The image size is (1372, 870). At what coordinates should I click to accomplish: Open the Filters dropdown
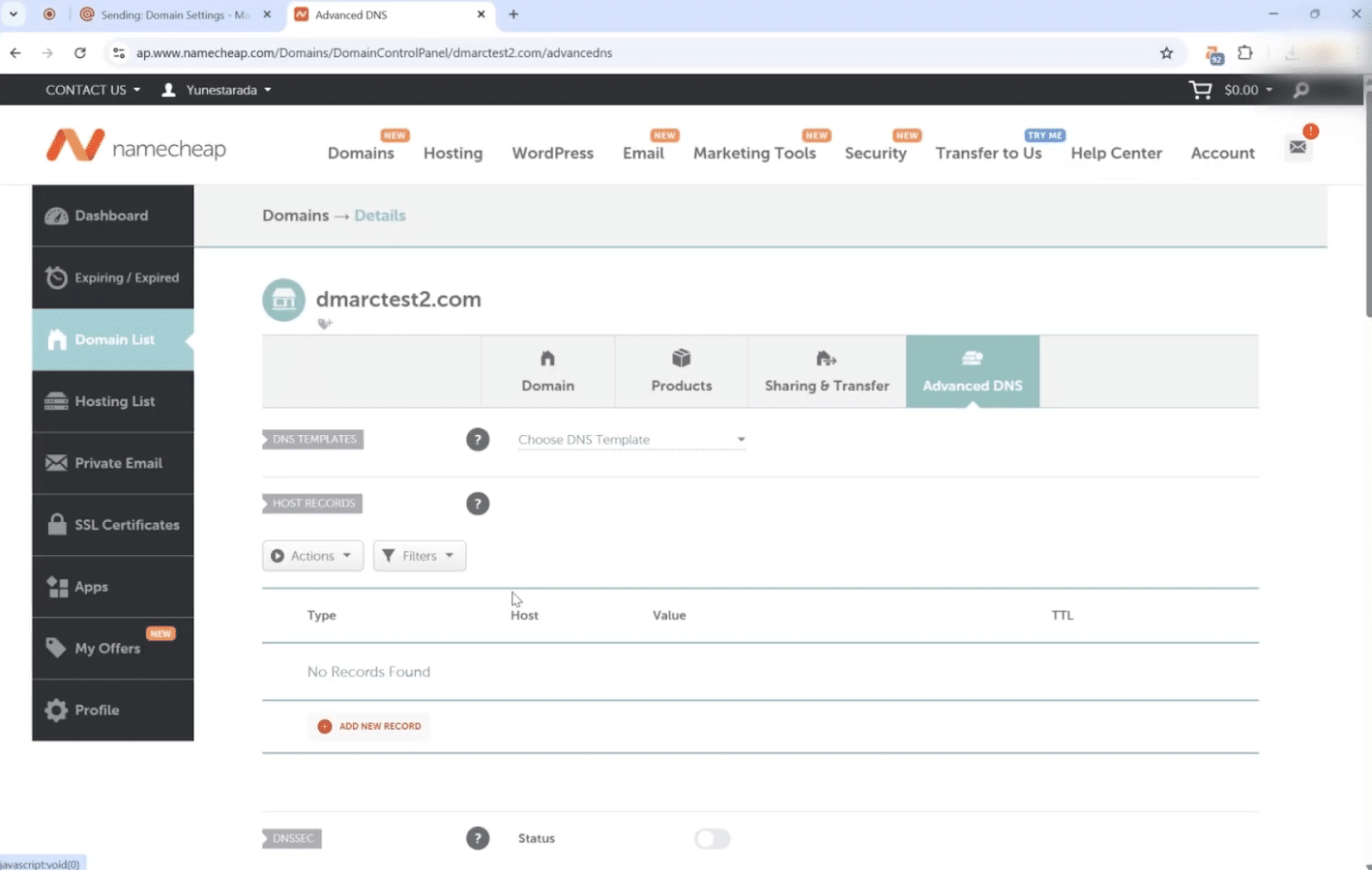[419, 556]
